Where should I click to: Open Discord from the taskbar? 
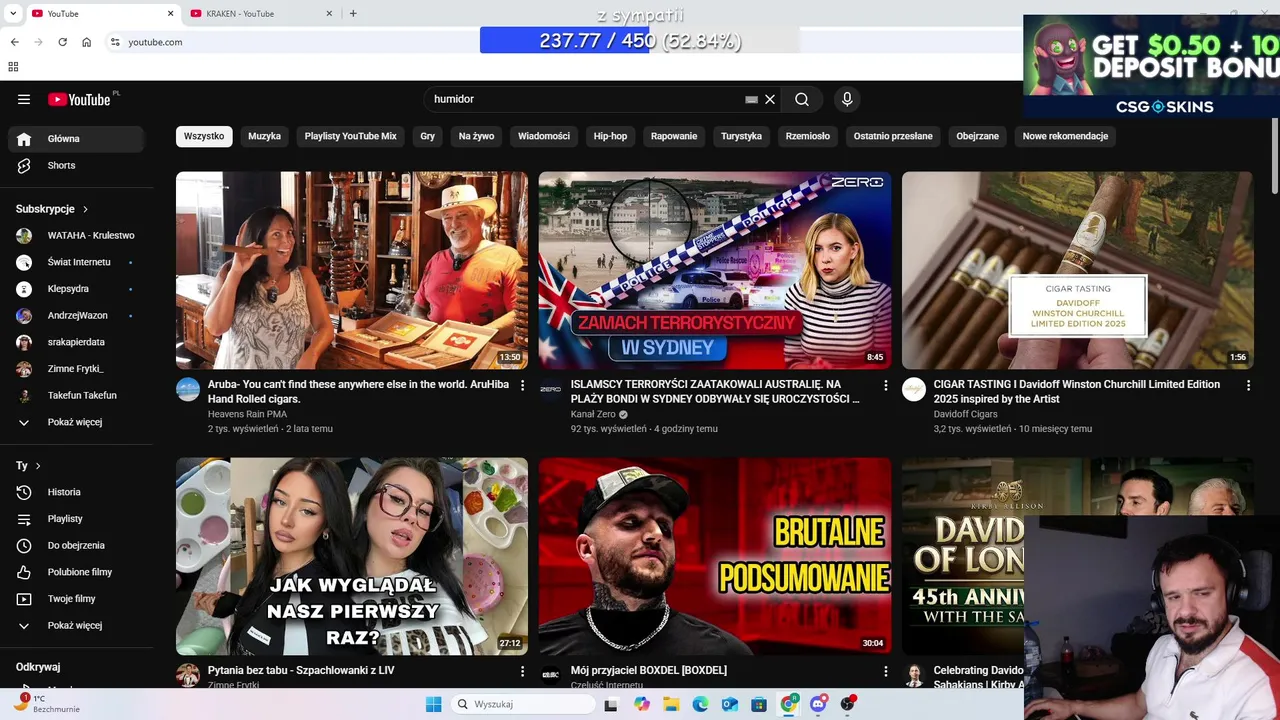[x=818, y=704]
